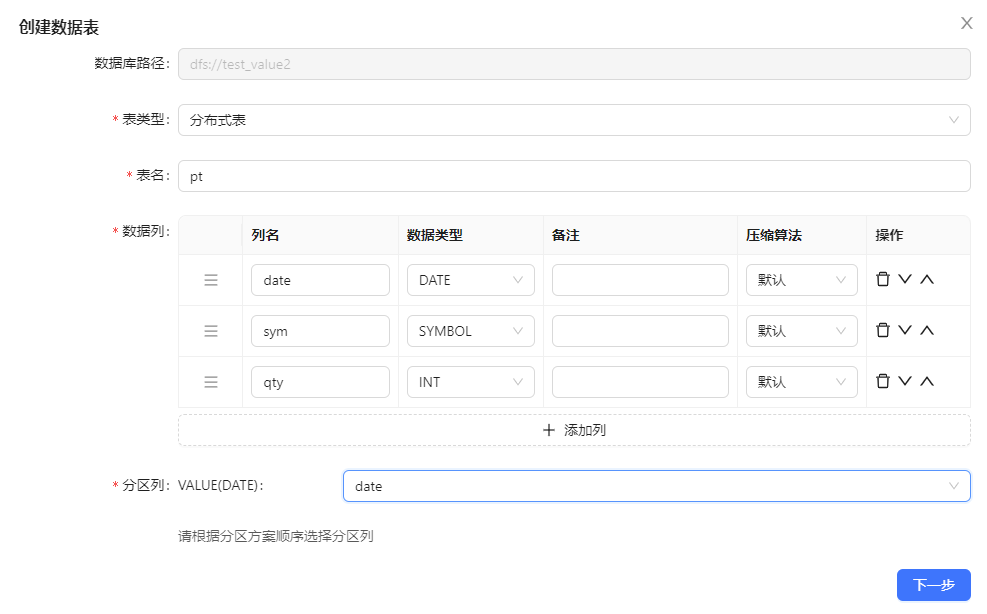Edit the qty column name field
987x614 pixels.
click(320, 382)
